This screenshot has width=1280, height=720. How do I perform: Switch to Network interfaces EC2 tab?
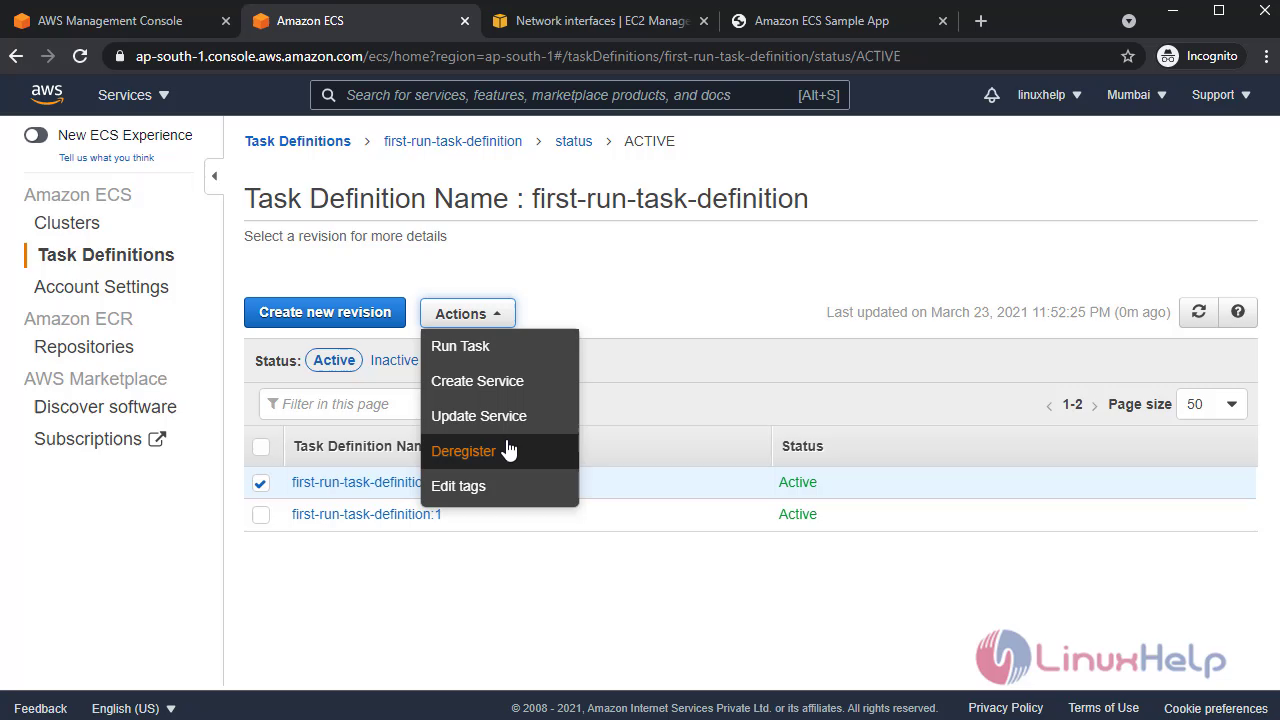(602, 21)
